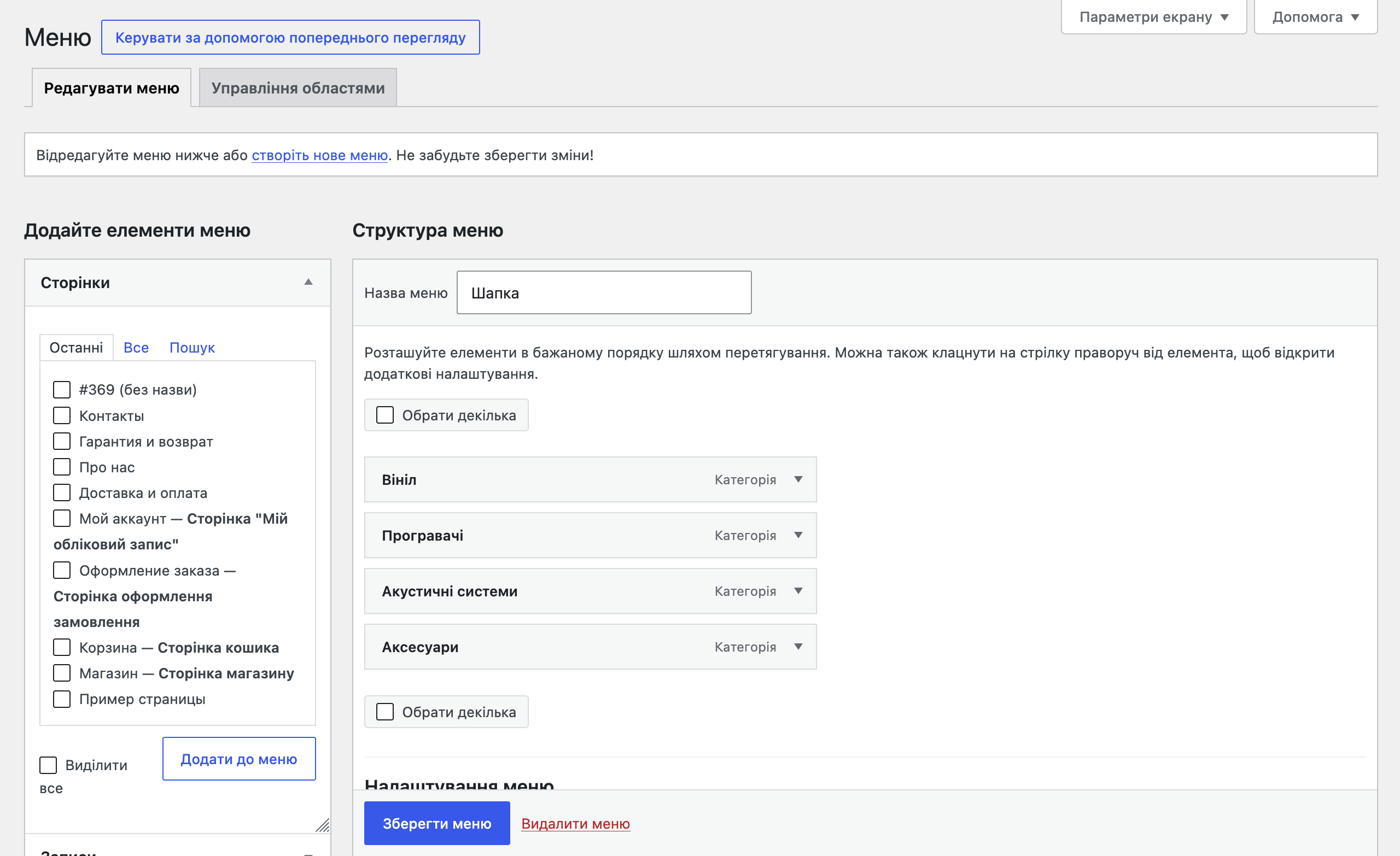The height and width of the screenshot is (856, 1400).
Task: Expand the Аксесуари menu item arrow
Action: click(x=798, y=647)
